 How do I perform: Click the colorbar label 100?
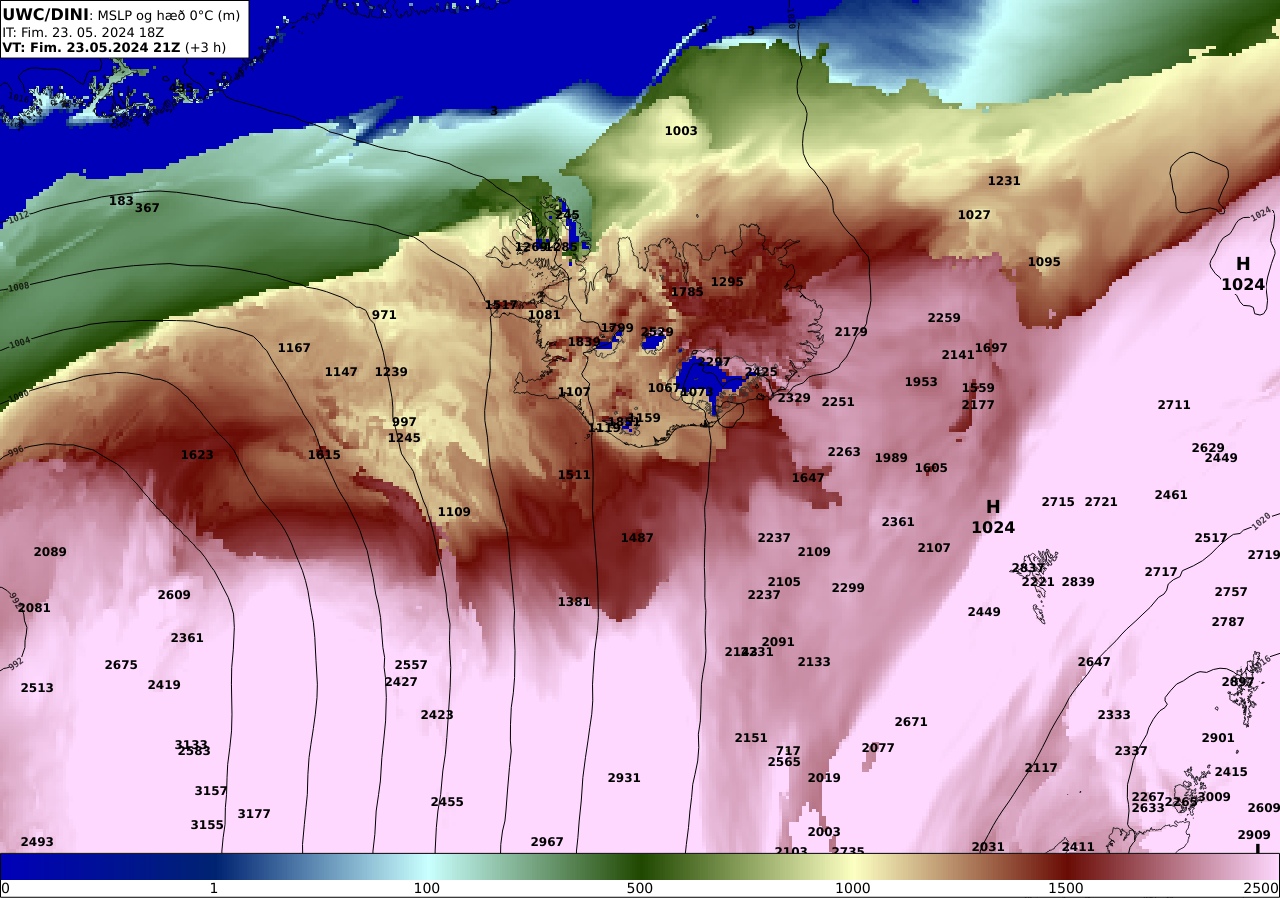(x=427, y=888)
